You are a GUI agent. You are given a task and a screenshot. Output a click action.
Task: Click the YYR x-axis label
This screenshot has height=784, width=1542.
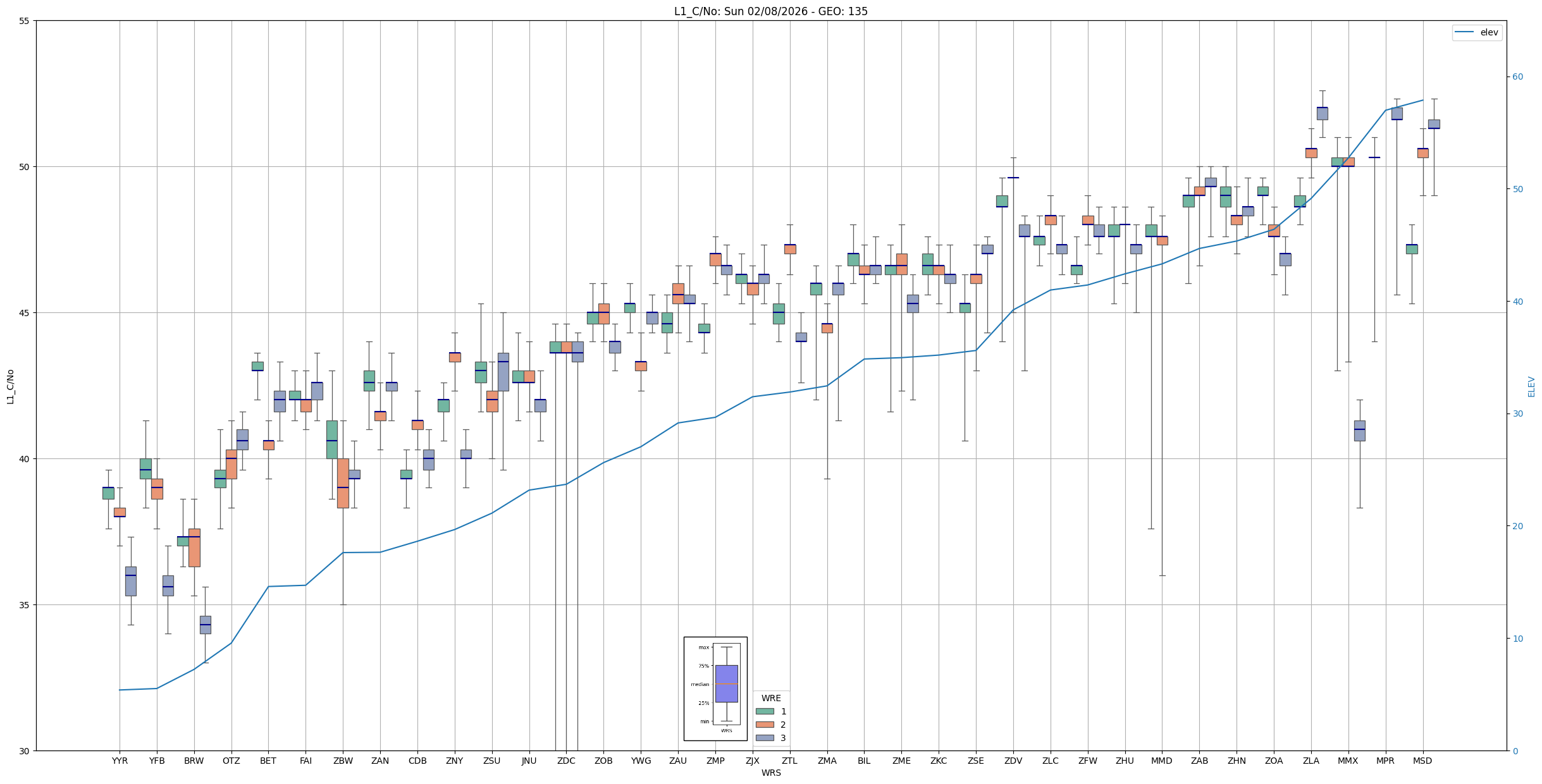click(x=120, y=761)
